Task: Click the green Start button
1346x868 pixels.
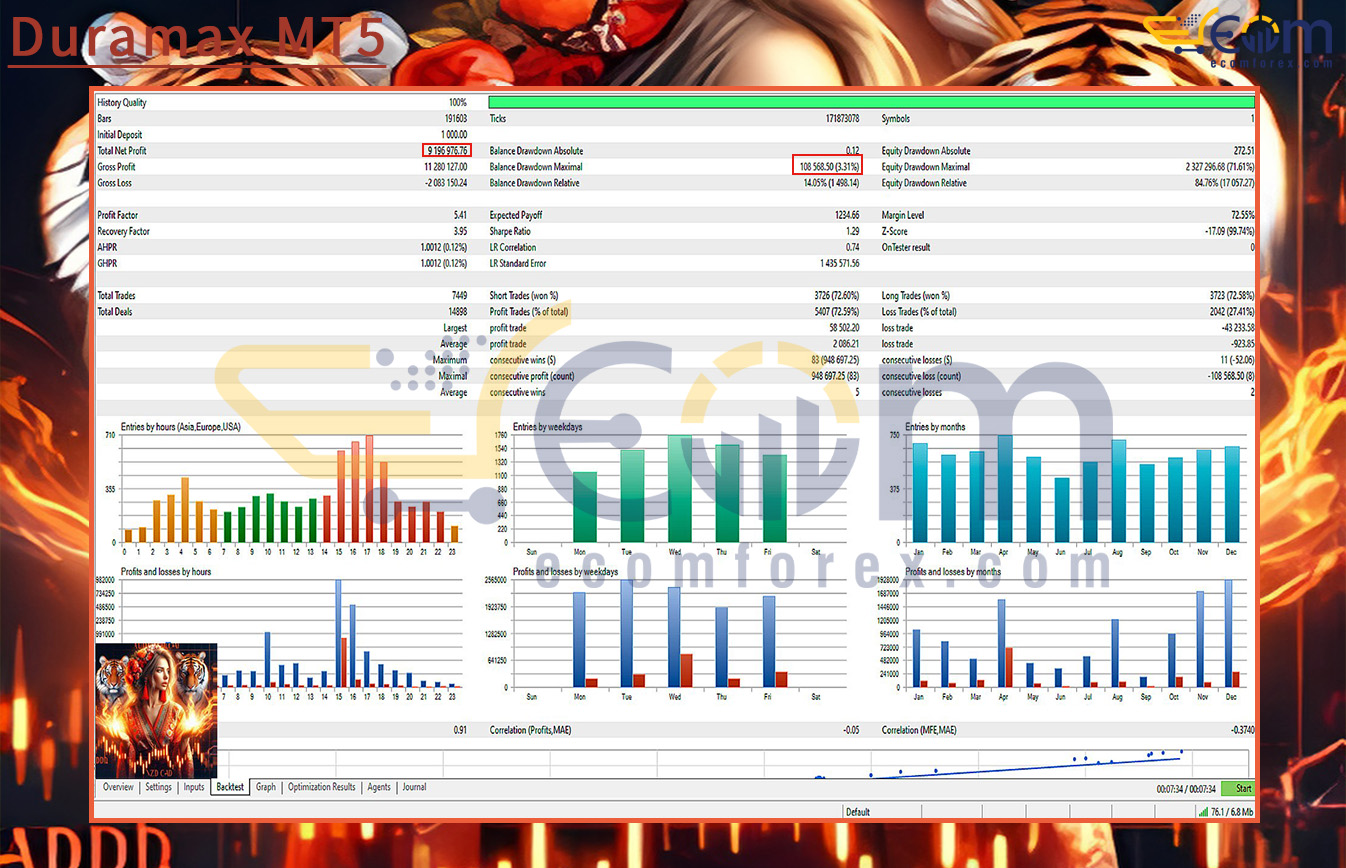Action: click(1238, 789)
